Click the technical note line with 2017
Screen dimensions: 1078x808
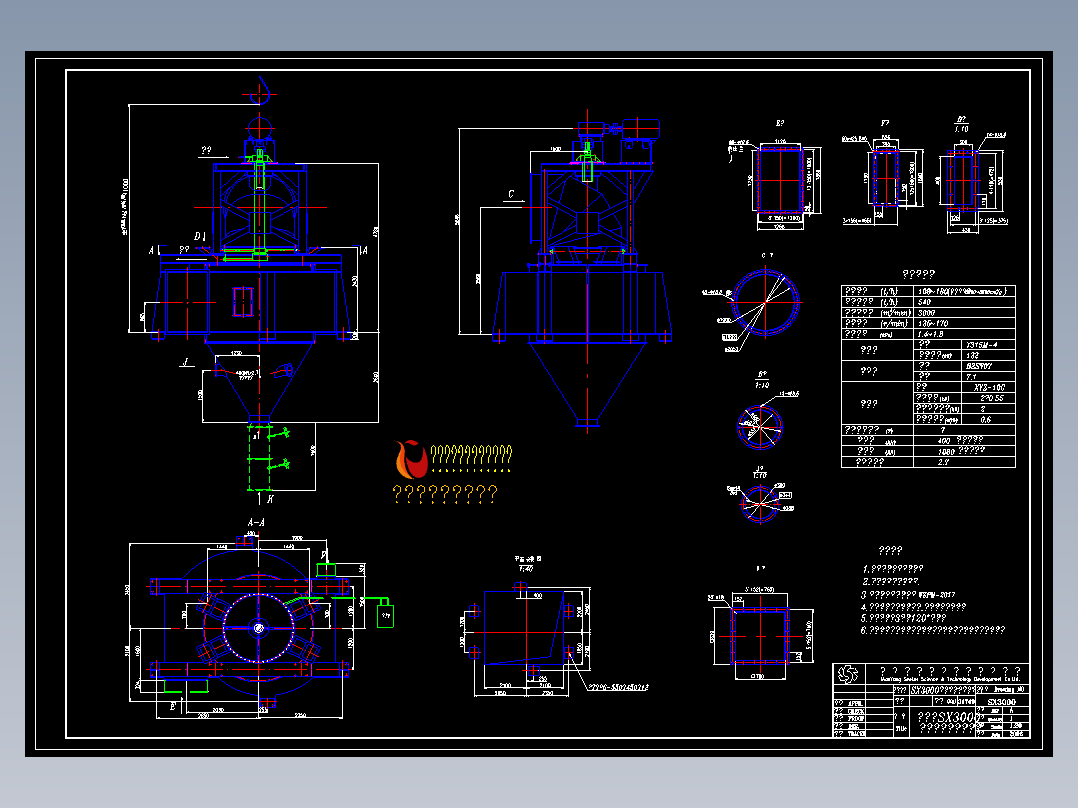pyautogui.click(x=909, y=595)
